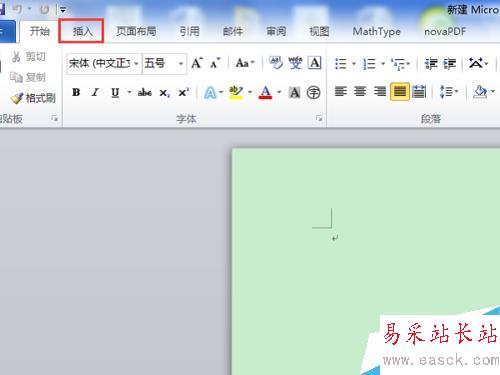Click the character border A icon
Screen dimensions: 500x375
[314, 63]
